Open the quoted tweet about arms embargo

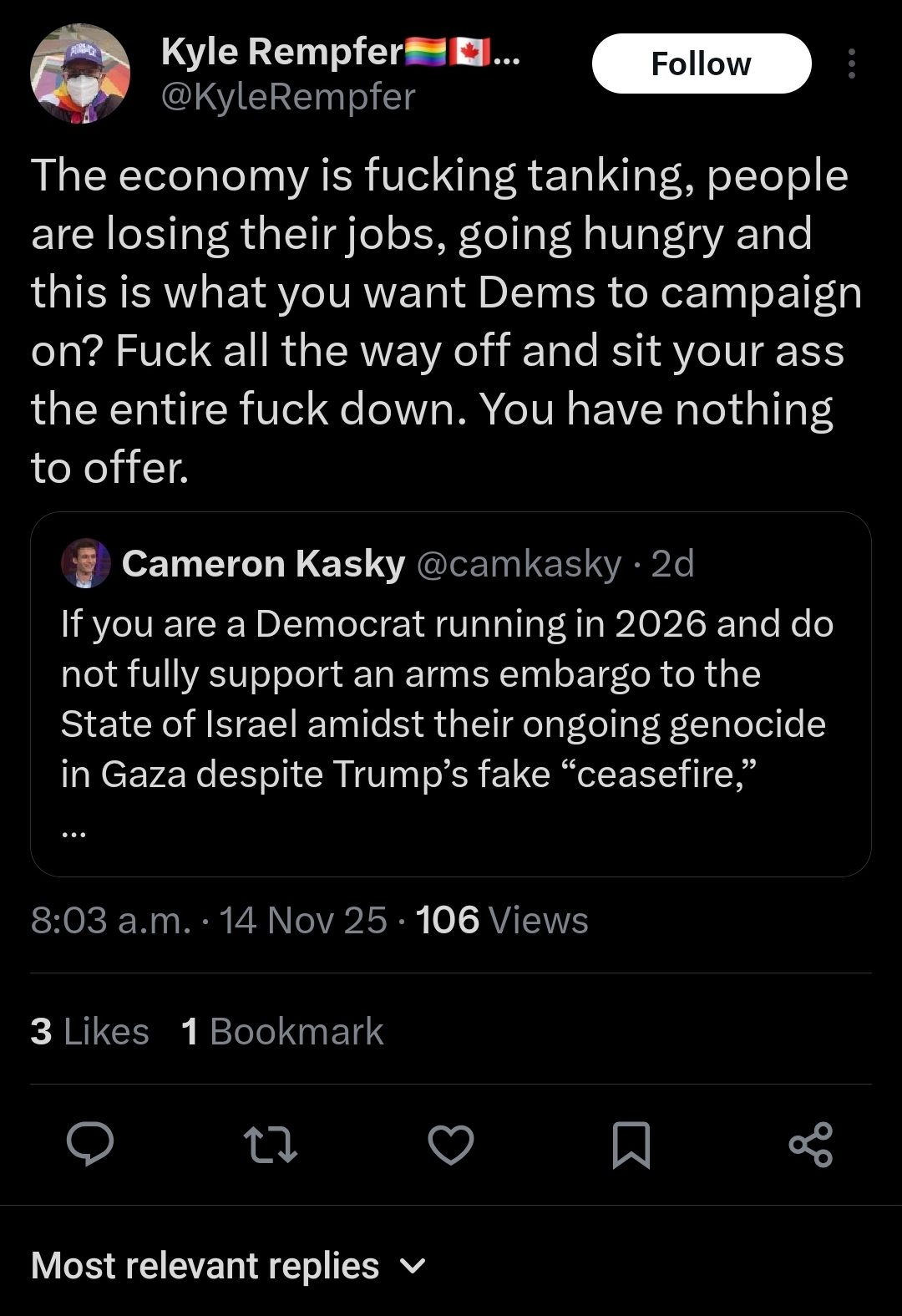click(x=451, y=694)
